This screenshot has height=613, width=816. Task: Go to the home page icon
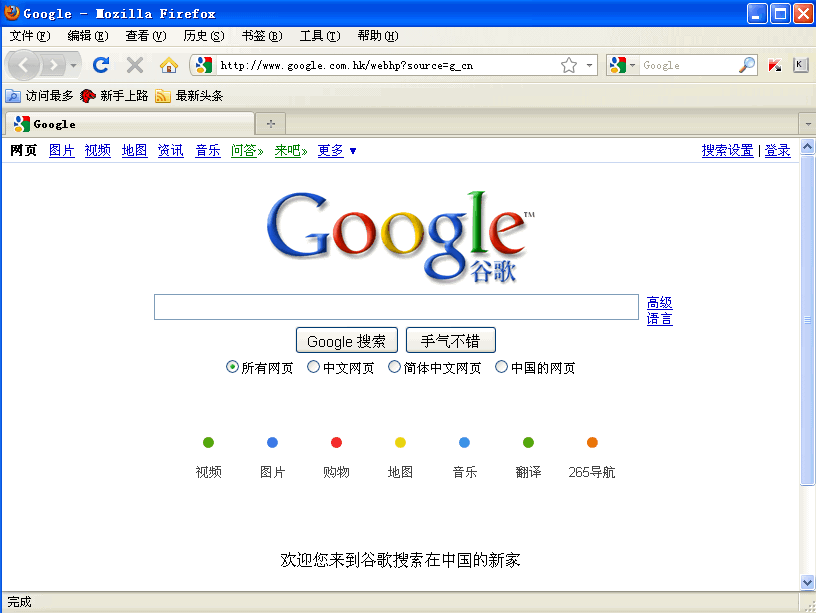pyautogui.click(x=169, y=65)
